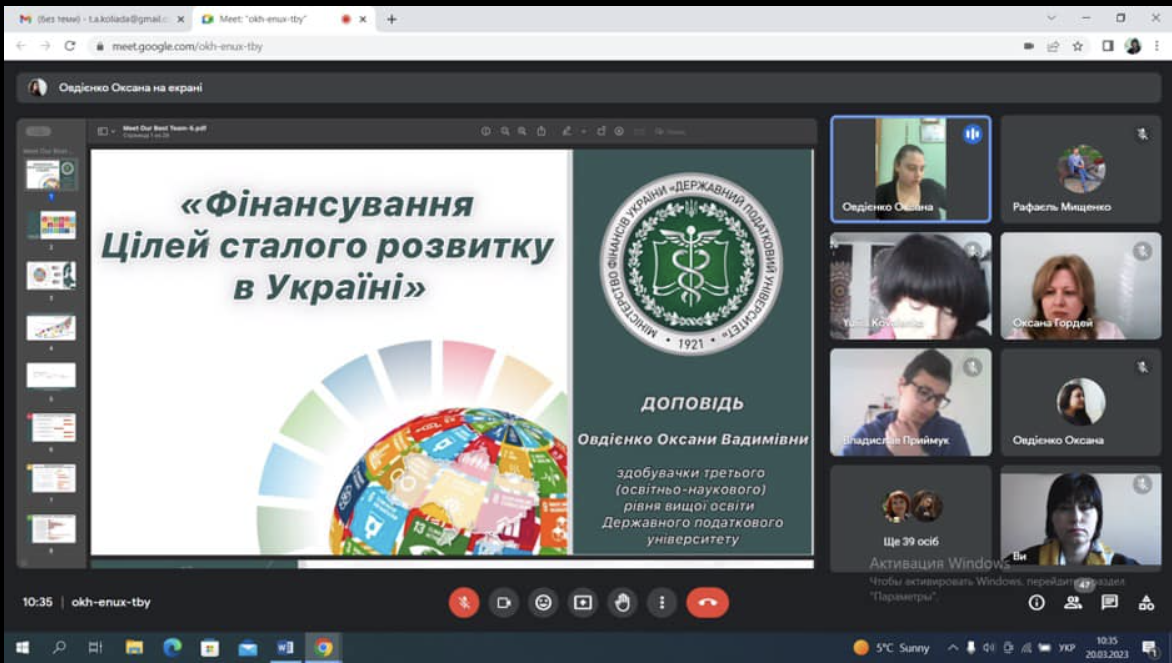
Task: Open Task View on the taskbar
Action: tap(96, 647)
